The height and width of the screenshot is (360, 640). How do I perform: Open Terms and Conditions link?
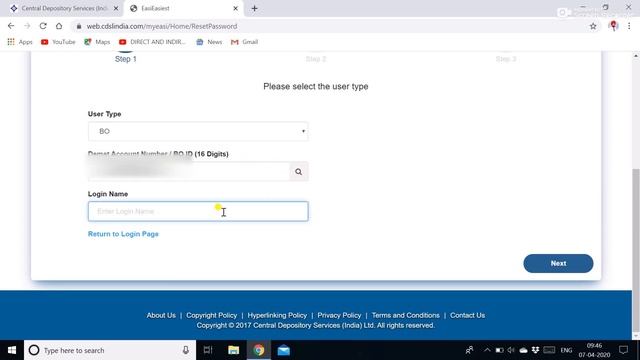[406, 315]
